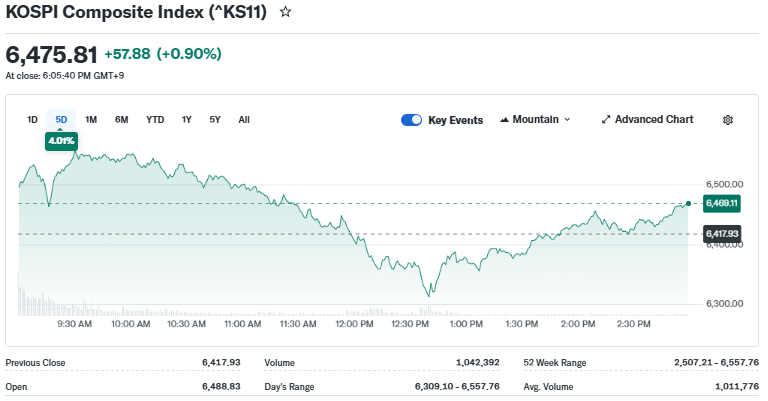The image size is (768, 401).
Task: Click the Open label
Action: [16, 387]
